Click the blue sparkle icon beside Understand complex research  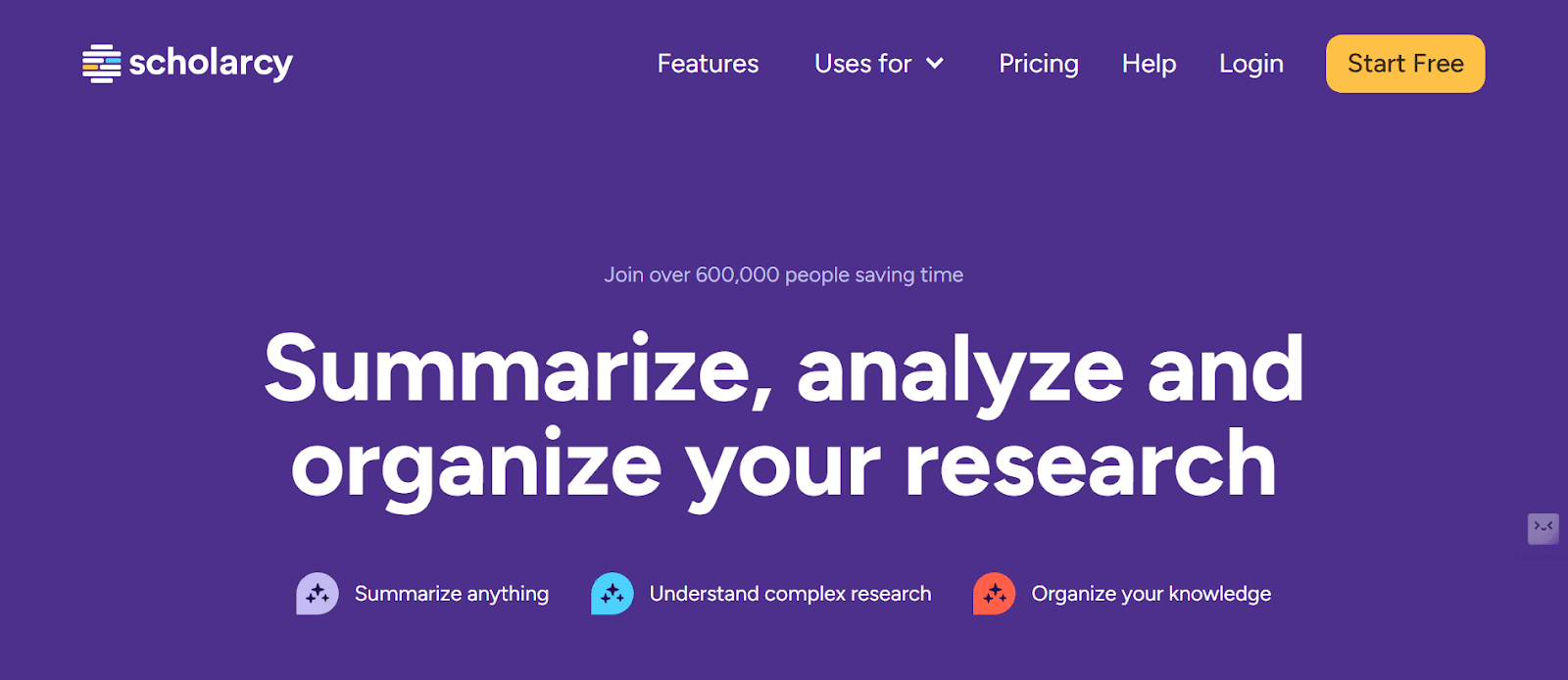coord(612,594)
